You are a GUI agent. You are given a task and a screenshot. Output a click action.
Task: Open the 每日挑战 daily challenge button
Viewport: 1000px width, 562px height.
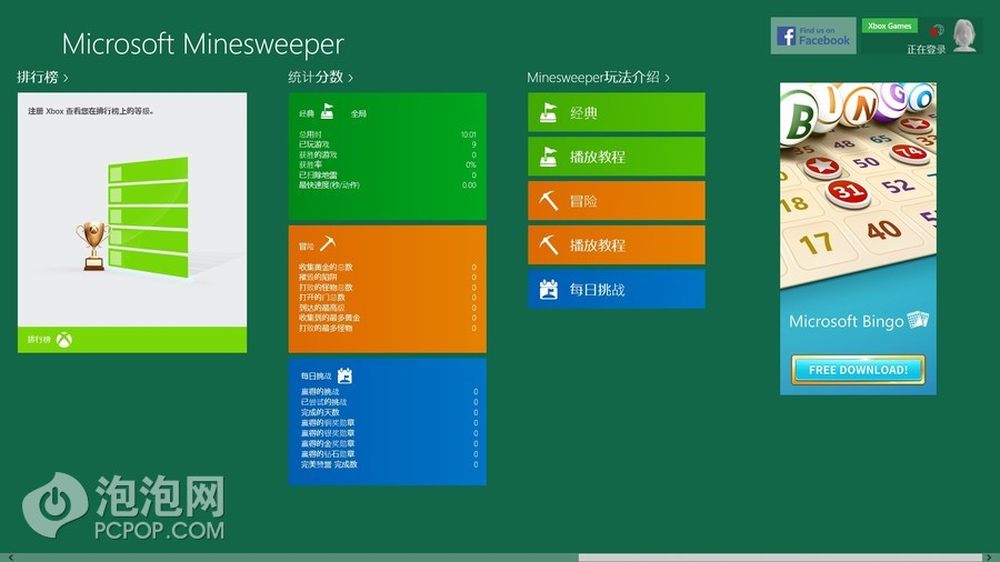point(616,289)
